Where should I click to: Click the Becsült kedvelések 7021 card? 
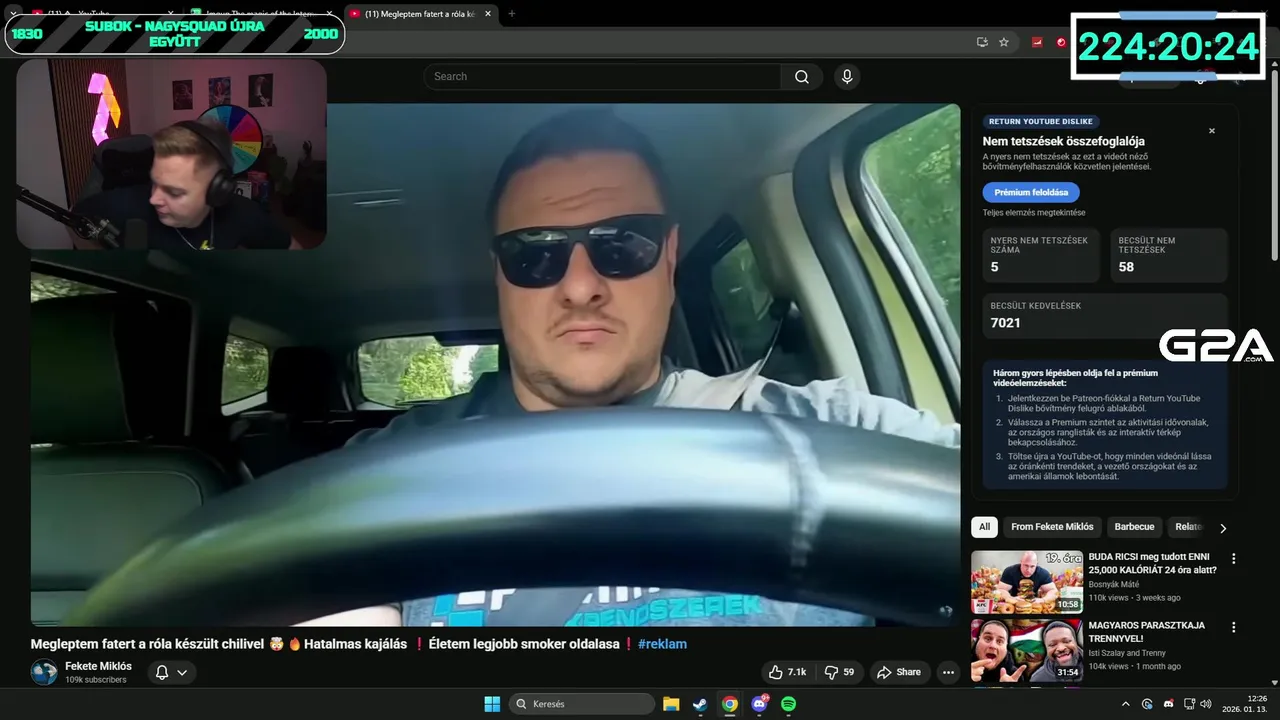tap(1104, 315)
